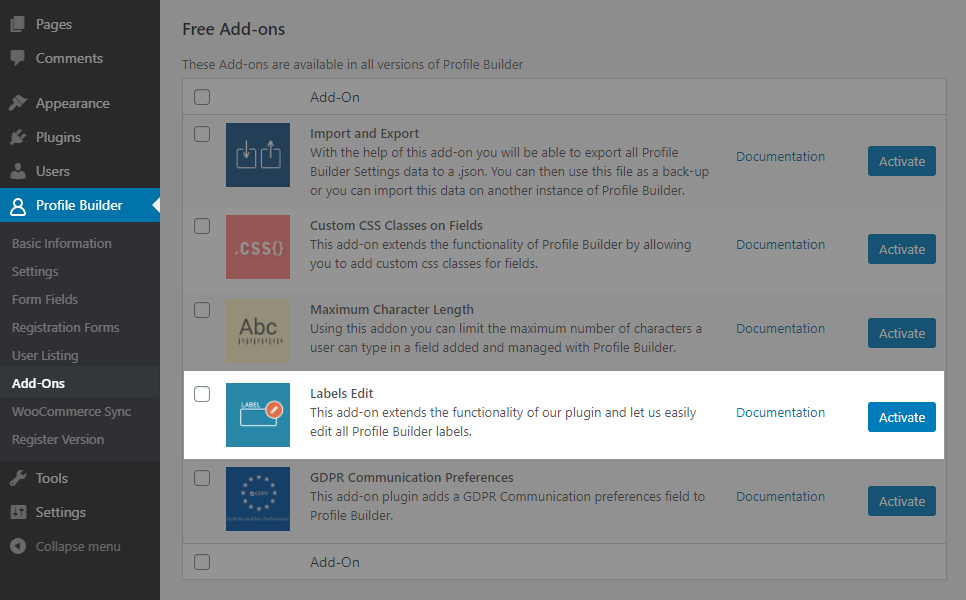This screenshot has width=966, height=600.
Task: Open the Profile Builder menu
Action: point(80,205)
